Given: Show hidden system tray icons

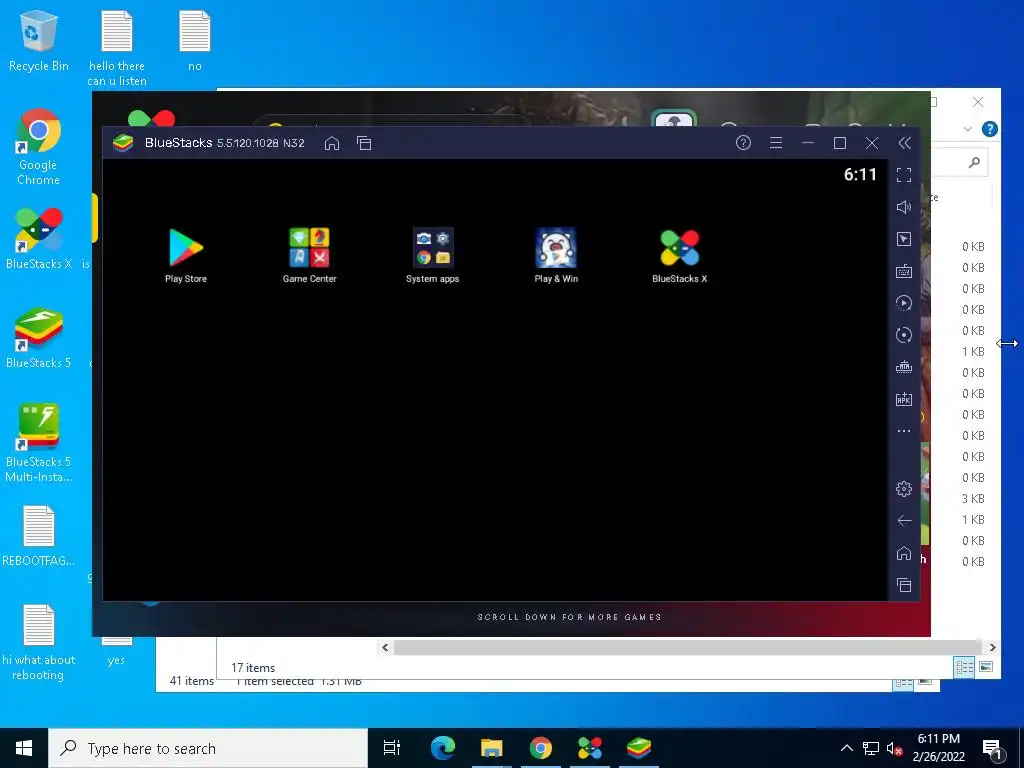Looking at the screenshot, I should (846, 748).
